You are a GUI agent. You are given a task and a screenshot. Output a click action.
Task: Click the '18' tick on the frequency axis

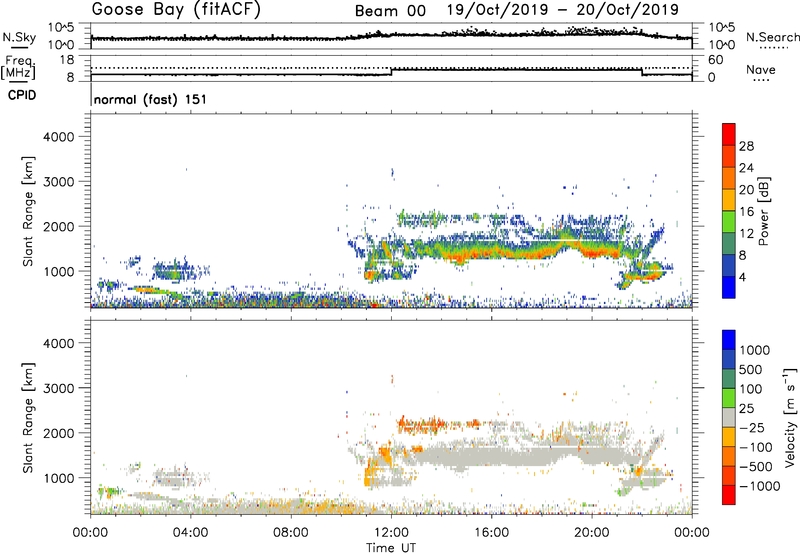click(x=67, y=60)
